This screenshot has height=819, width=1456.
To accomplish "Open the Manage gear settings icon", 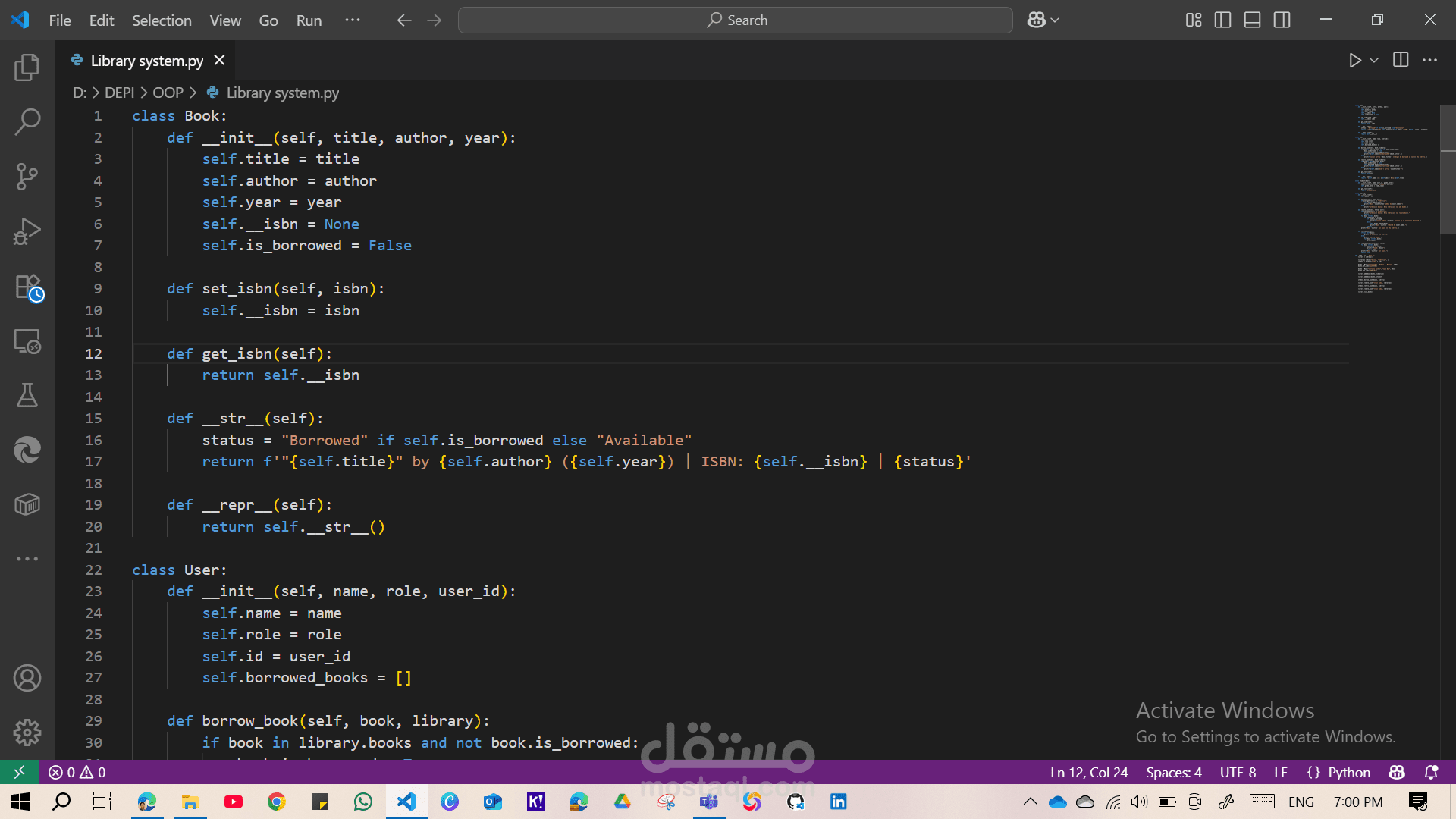I will click(x=27, y=732).
